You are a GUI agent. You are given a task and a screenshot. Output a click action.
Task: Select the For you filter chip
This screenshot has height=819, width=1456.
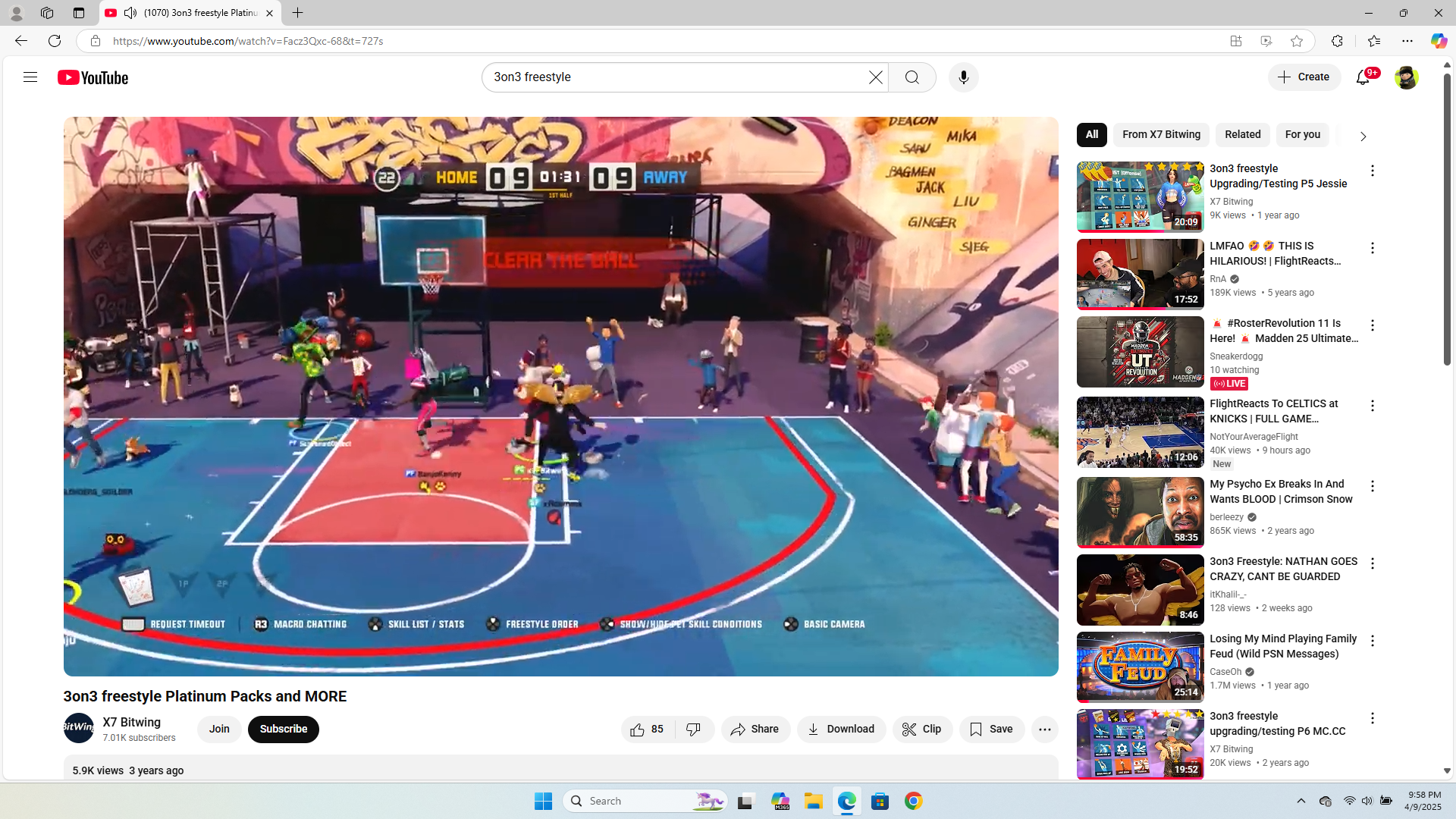click(1303, 135)
